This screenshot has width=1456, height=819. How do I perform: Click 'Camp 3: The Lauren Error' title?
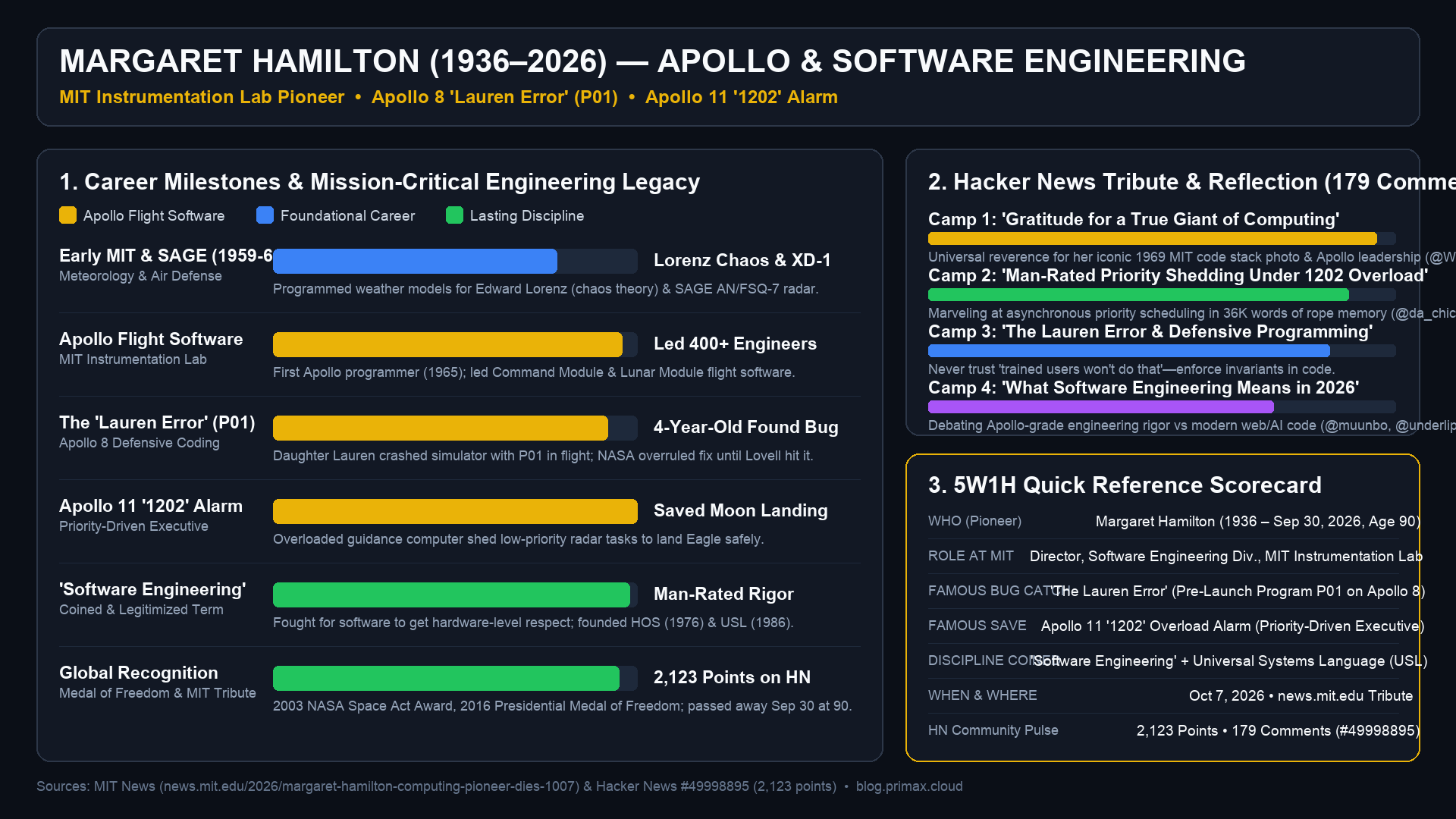1150,331
